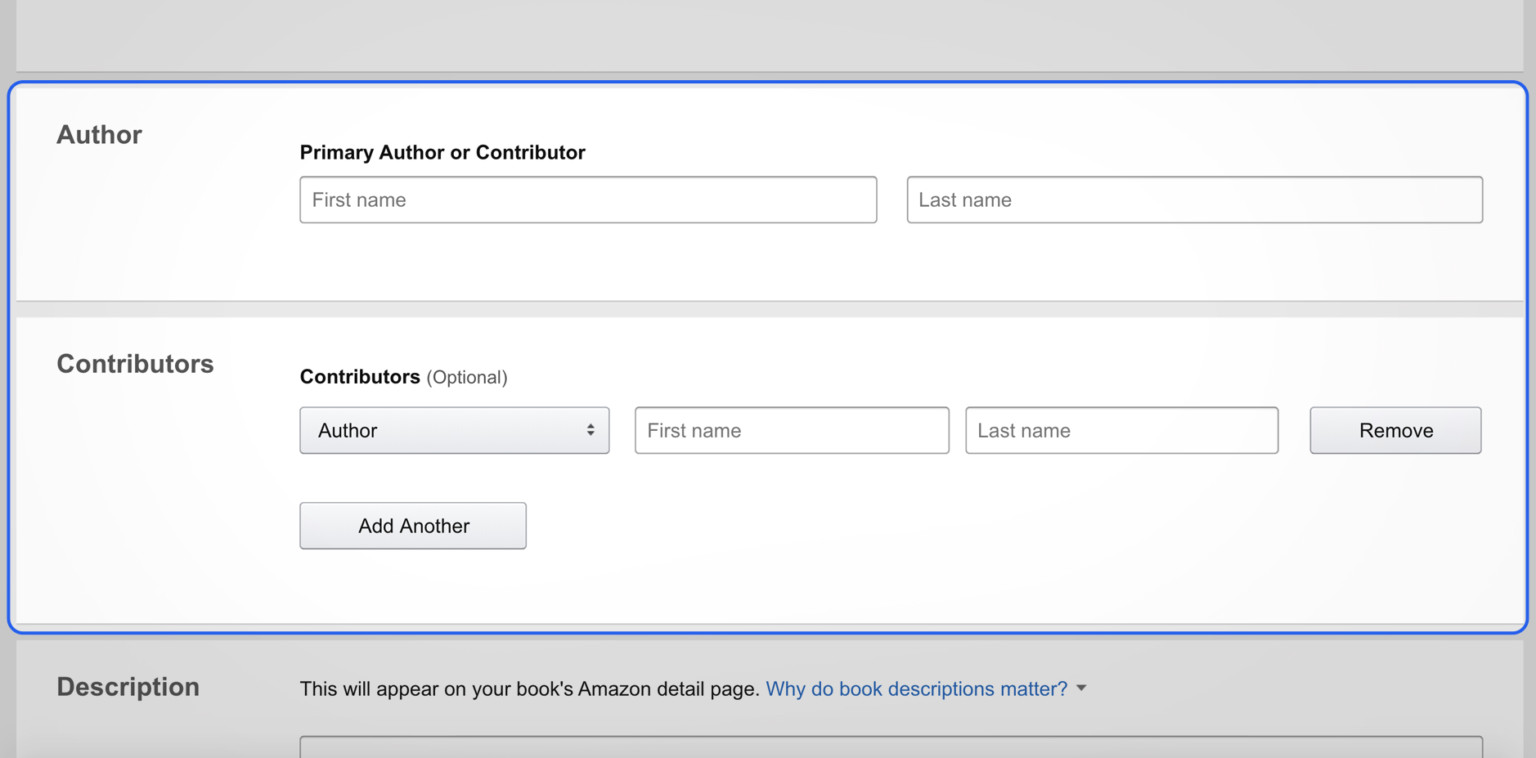Click the bold Contributors field label

[360, 377]
